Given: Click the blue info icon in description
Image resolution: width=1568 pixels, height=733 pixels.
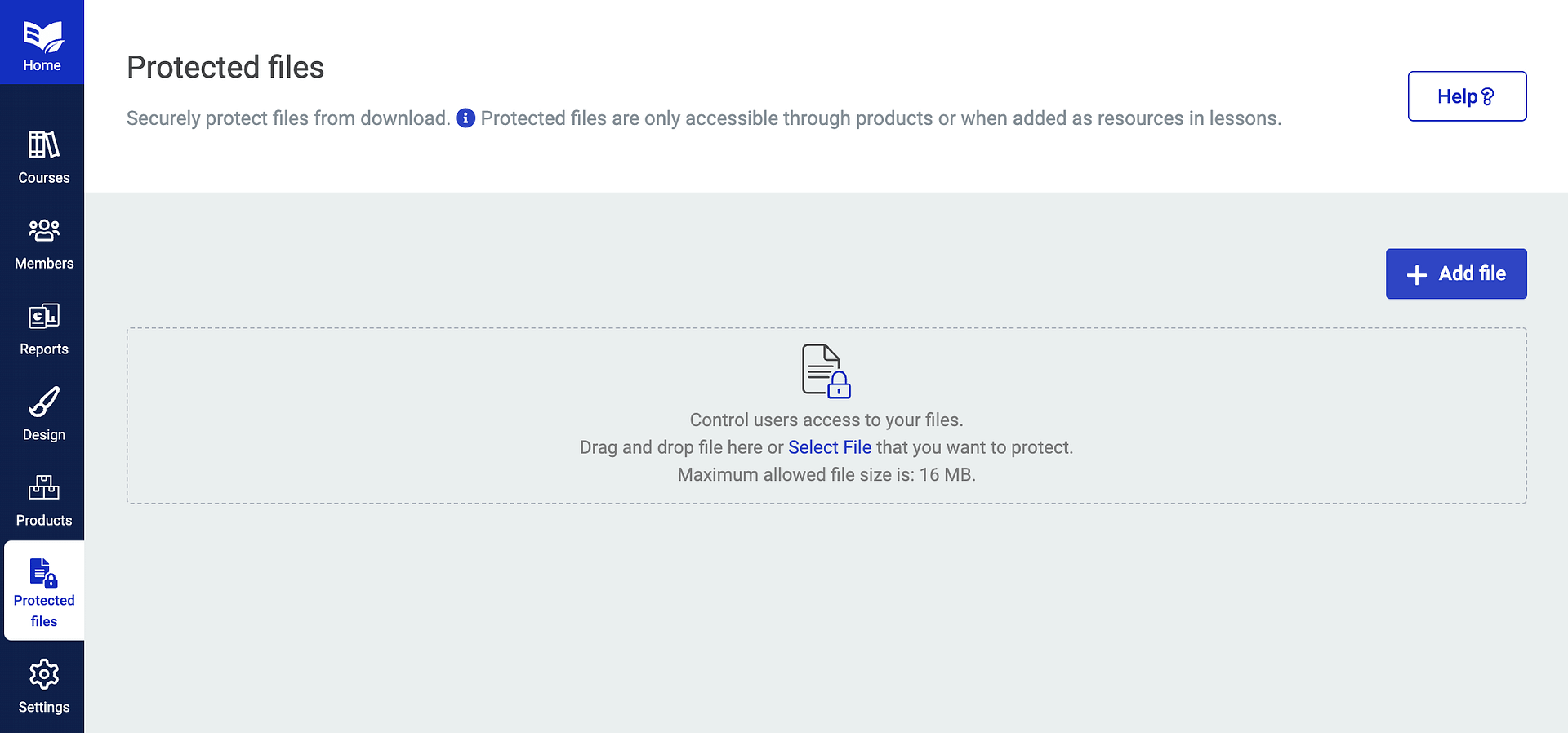Looking at the screenshot, I should (465, 118).
